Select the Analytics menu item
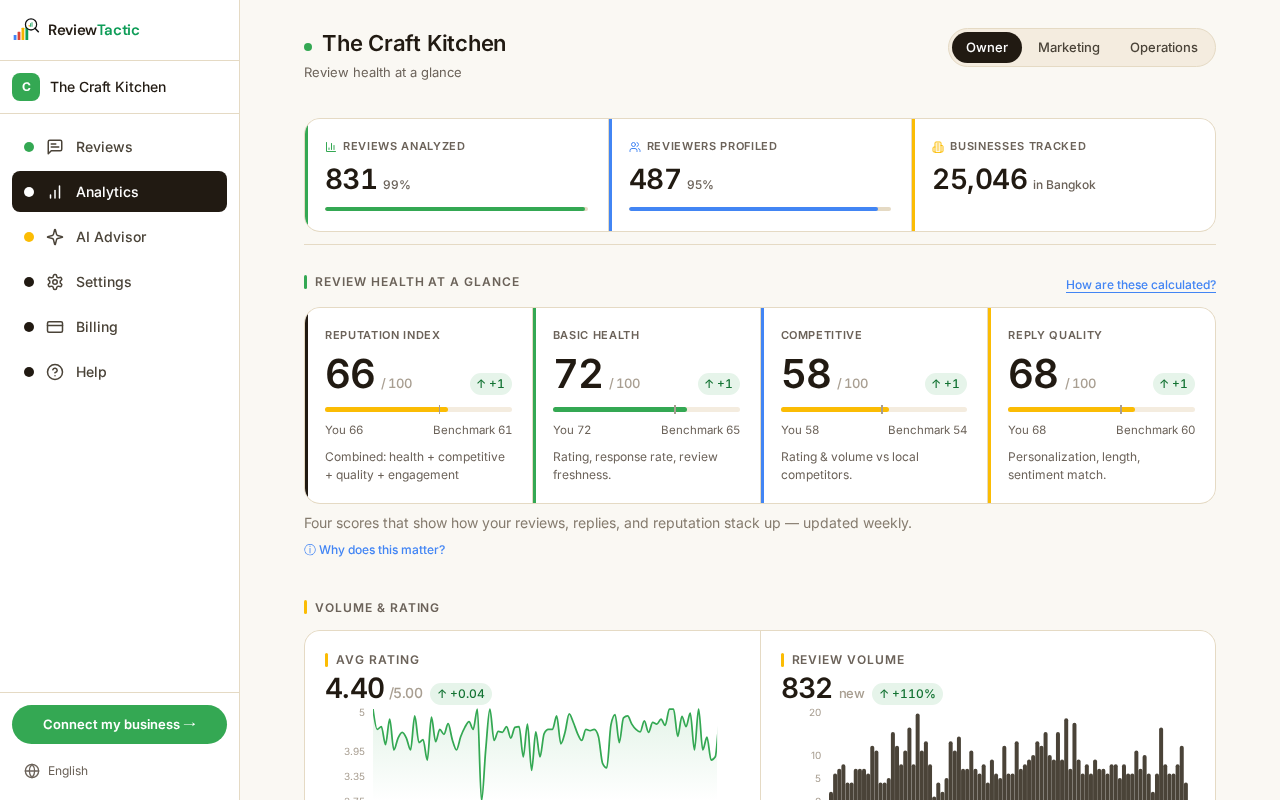The height and width of the screenshot is (800, 1280). tap(120, 192)
